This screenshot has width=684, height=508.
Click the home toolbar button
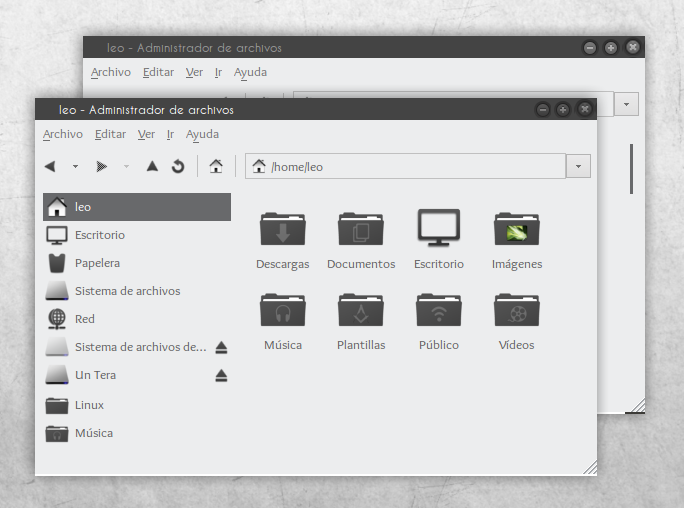216,166
